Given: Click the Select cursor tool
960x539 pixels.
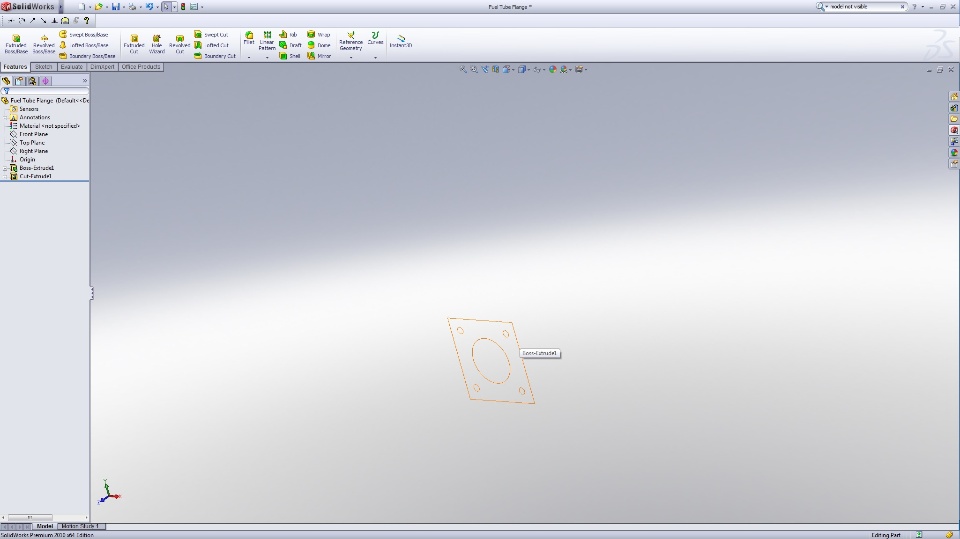Looking at the screenshot, I should (165, 7).
